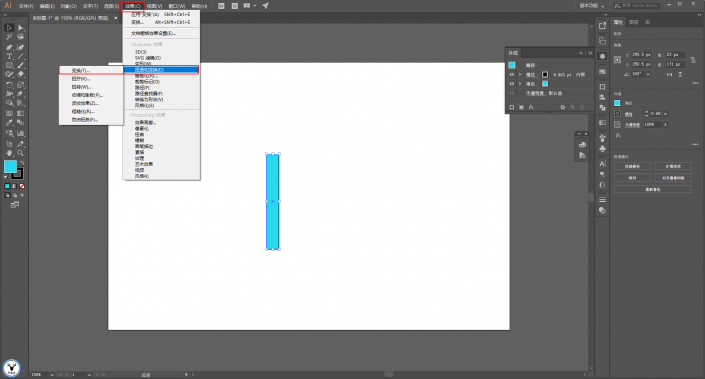Screen dimensions: 705x379
Task: Toggle stroke visibility eye in Appearance panel
Action: [x=512, y=75]
